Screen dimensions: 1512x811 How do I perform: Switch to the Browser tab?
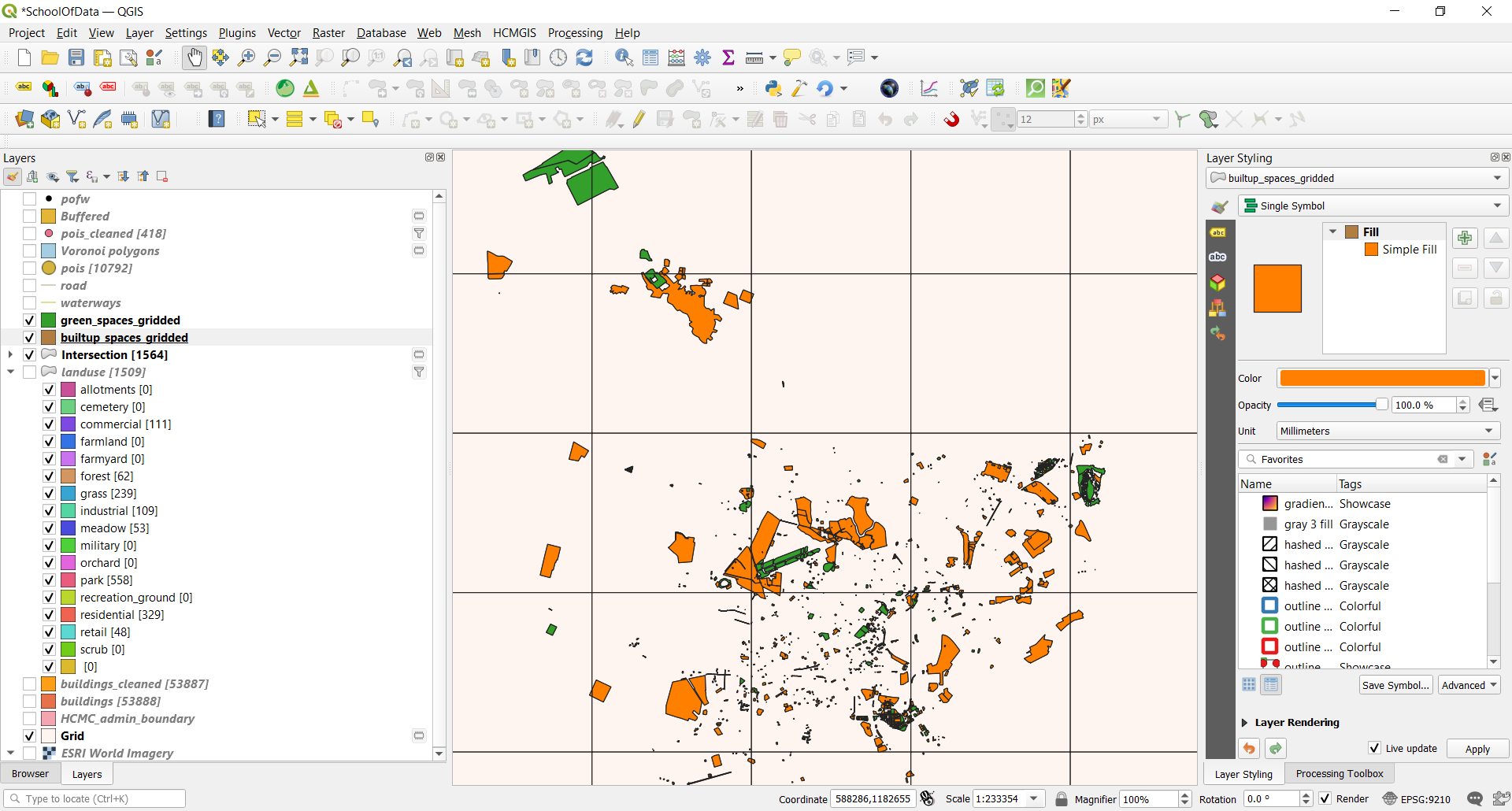tap(30, 774)
